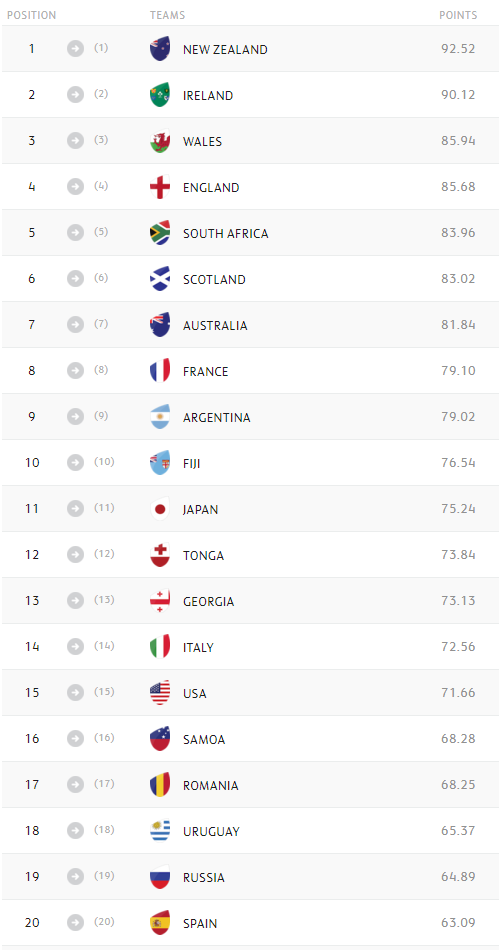Click the New Zealand flag icon
Viewport: 499px width, 950px height.
[x=160, y=48]
